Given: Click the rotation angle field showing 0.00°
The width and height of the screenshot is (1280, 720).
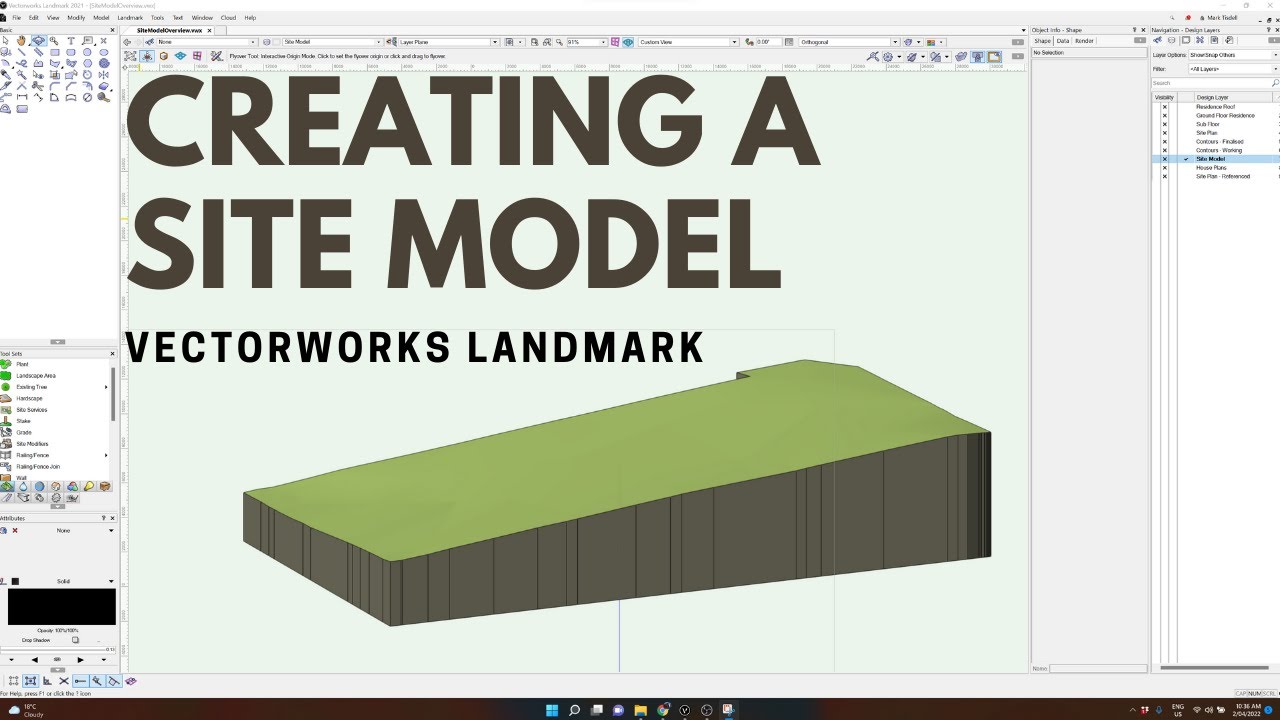Looking at the screenshot, I should (x=769, y=42).
